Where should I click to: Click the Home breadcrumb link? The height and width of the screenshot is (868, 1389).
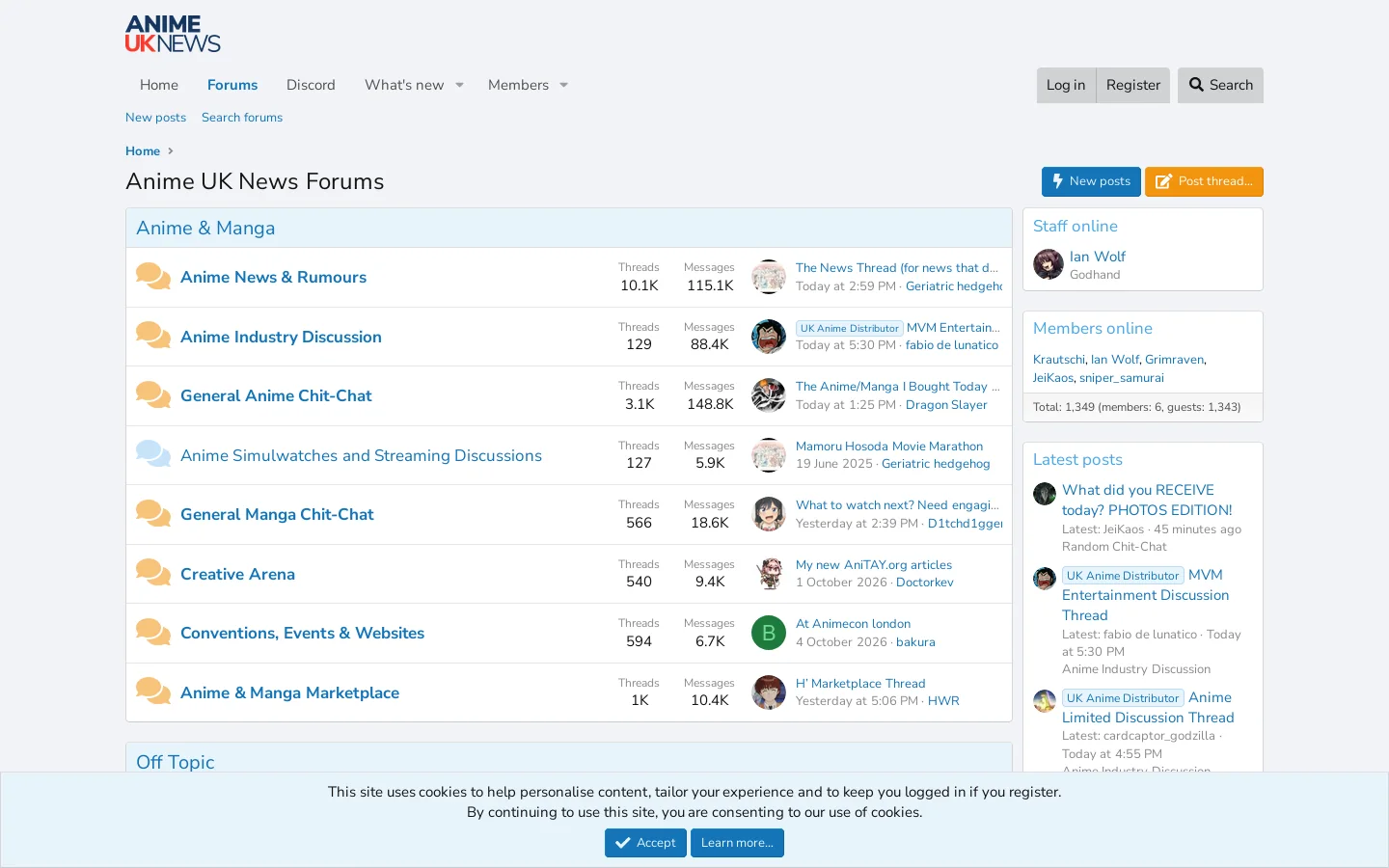tap(143, 151)
